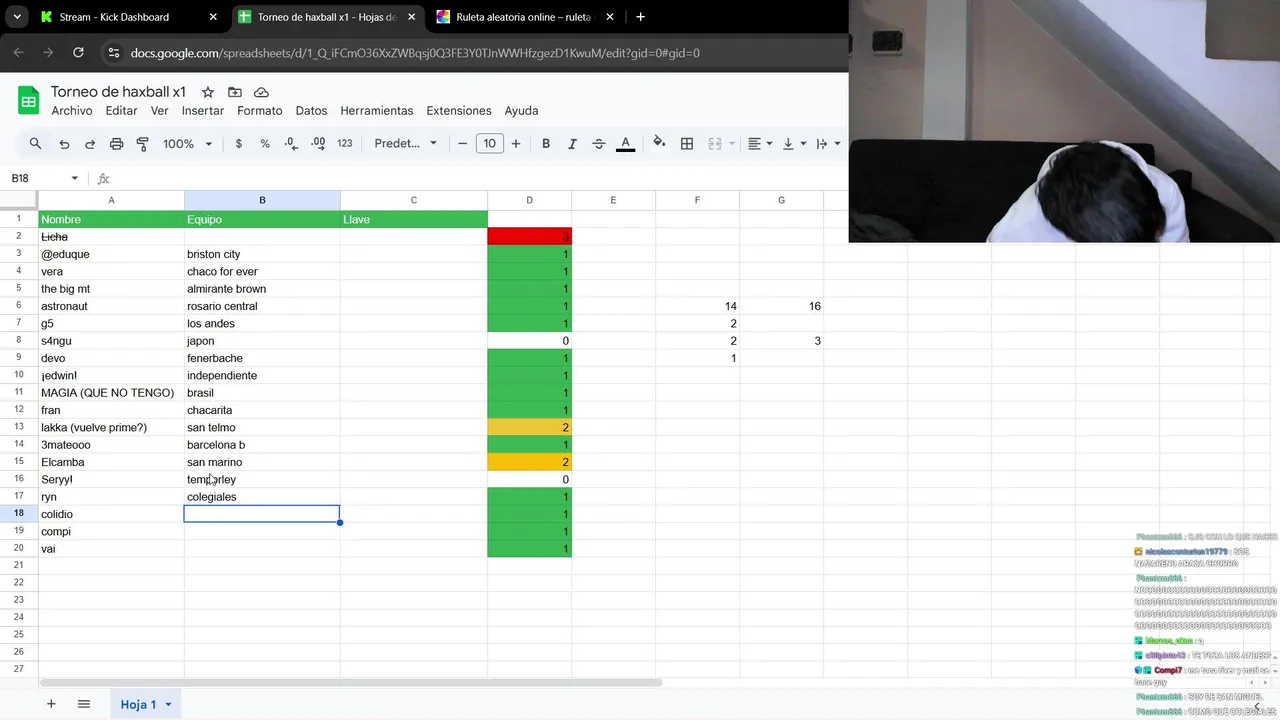Open the Datos menu
This screenshot has width=1280, height=720.
coord(311,111)
